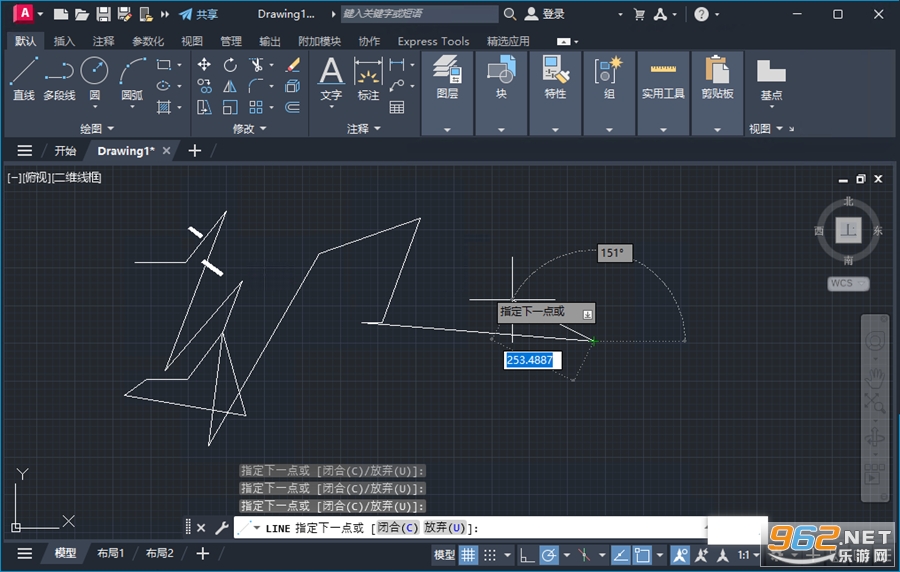Open the Utilities (实用工具) panel dropdown
Image resolution: width=900 pixels, height=572 pixels.
pos(663,130)
